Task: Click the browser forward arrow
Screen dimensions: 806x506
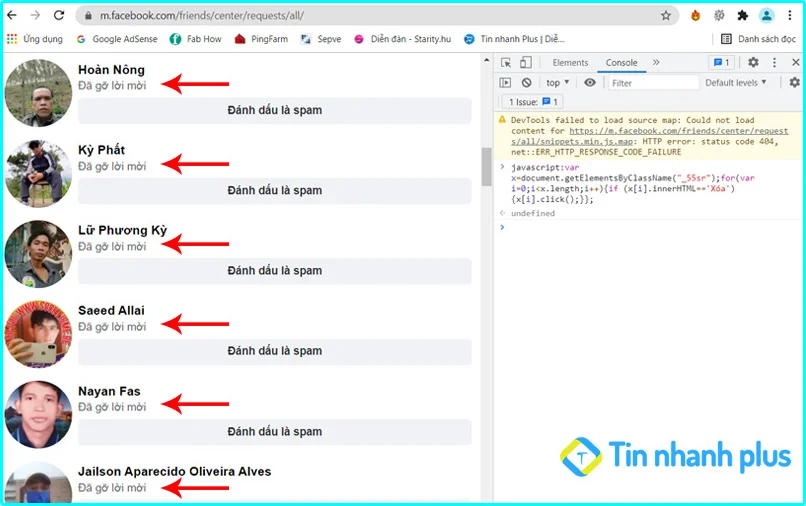Action: pyautogui.click(x=35, y=15)
